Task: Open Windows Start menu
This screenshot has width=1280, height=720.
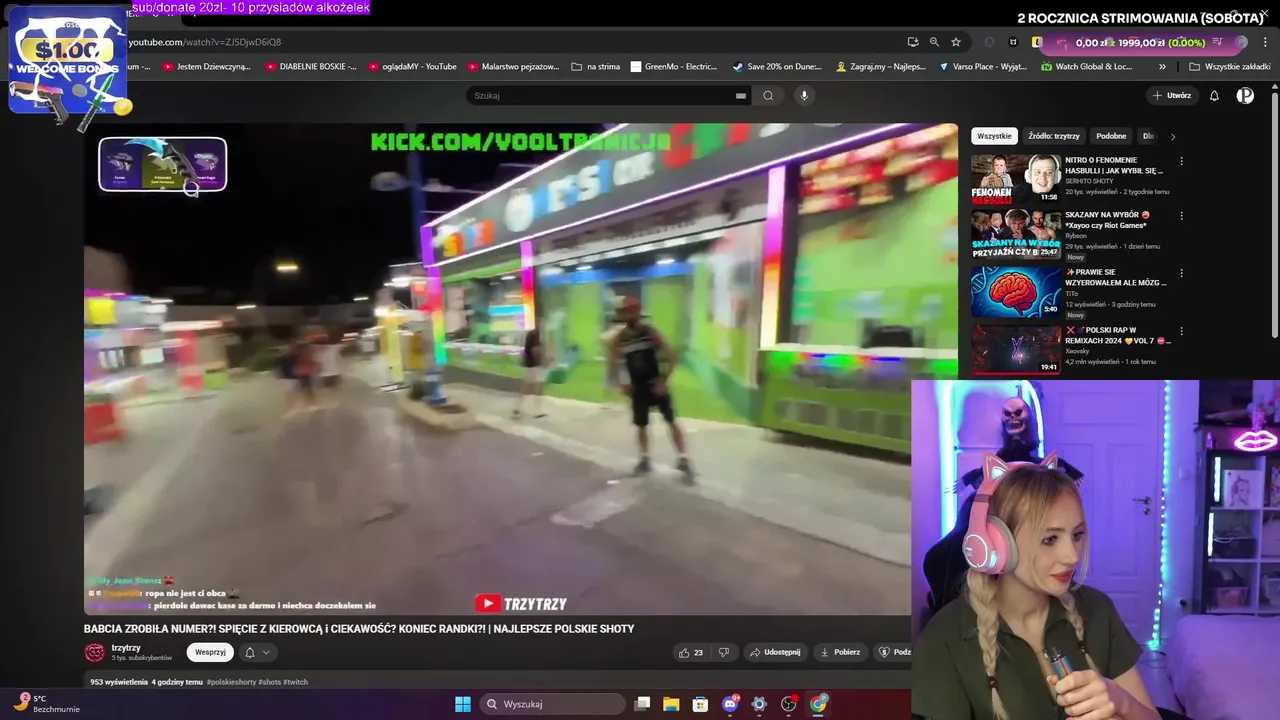Action: pyautogui.click(x=463, y=704)
